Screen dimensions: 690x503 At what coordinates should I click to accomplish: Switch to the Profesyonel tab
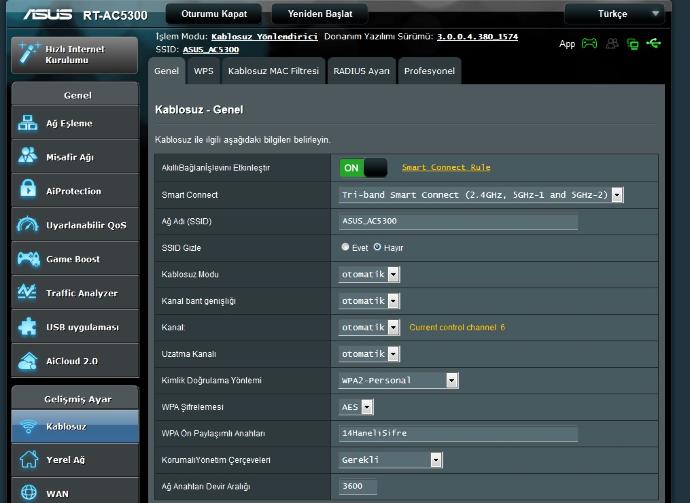point(429,71)
